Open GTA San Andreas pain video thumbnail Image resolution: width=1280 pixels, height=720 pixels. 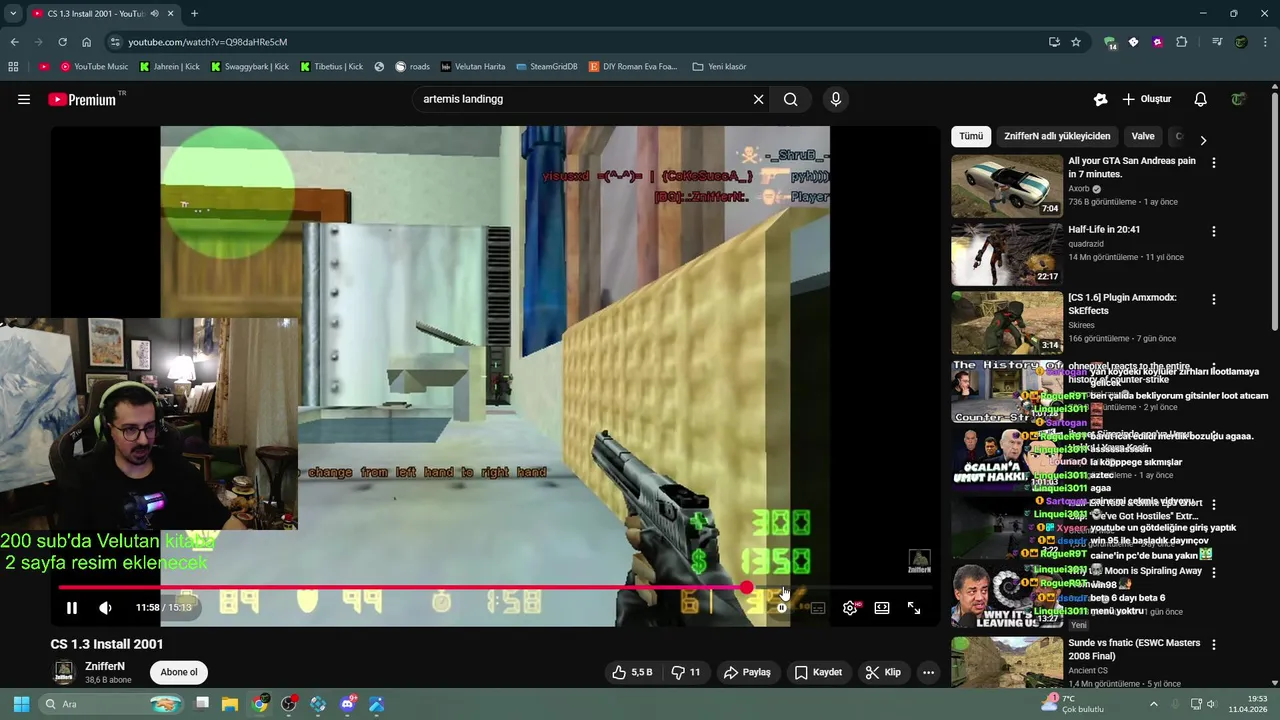pyautogui.click(x=1007, y=185)
